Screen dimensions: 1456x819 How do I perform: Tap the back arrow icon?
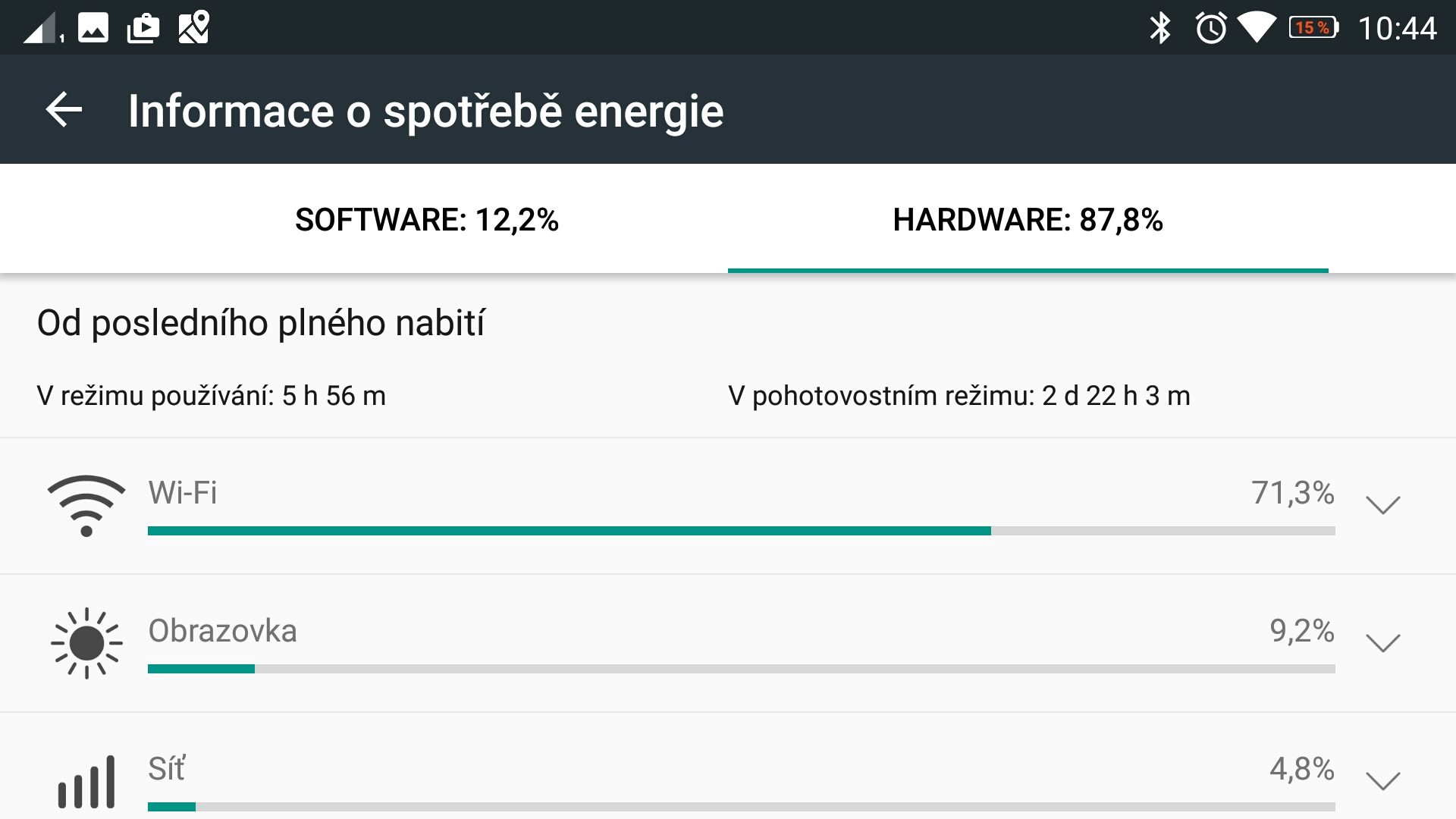point(64,110)
